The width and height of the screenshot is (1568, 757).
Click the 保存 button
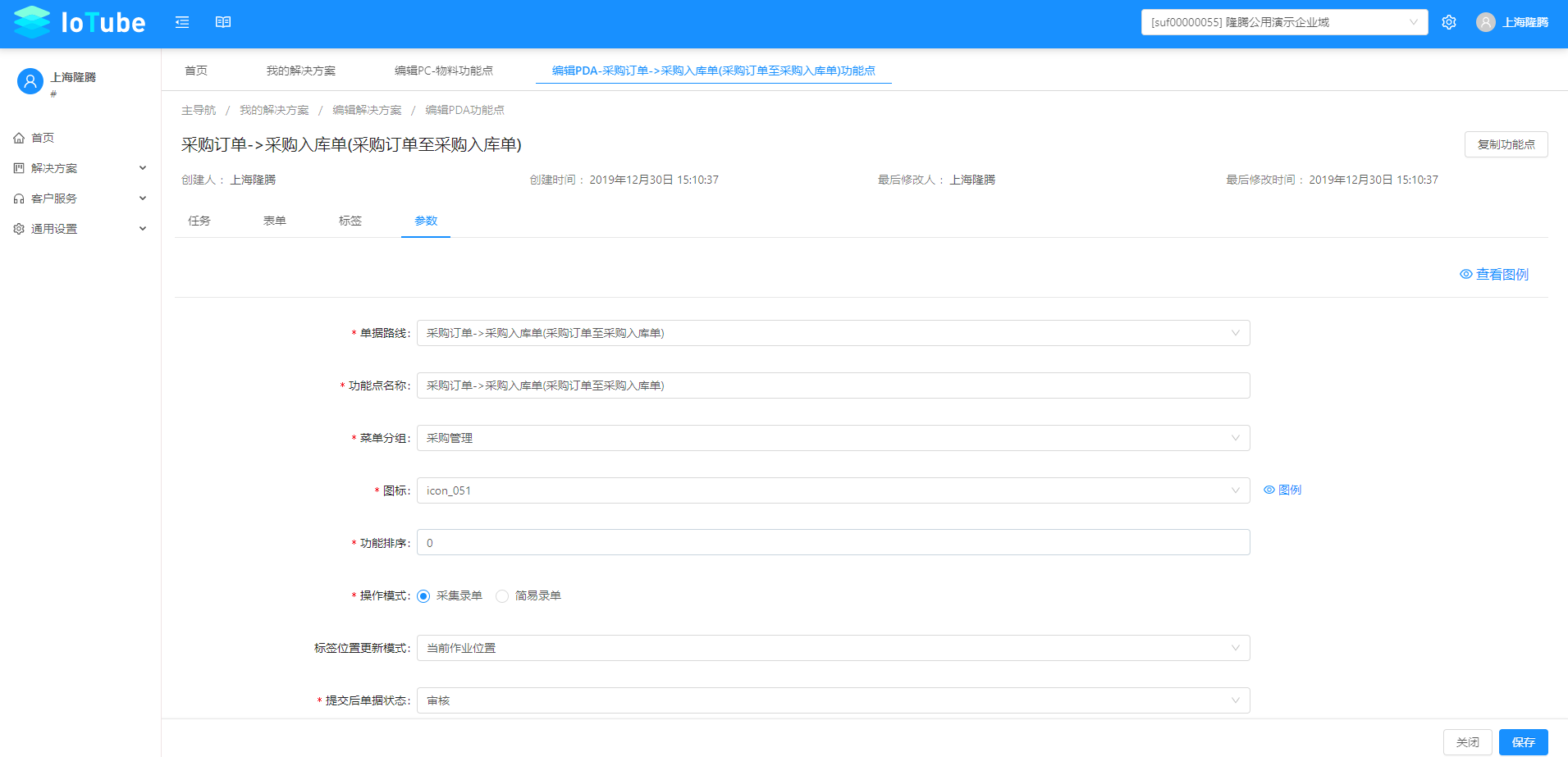(x=1523, y=742)
